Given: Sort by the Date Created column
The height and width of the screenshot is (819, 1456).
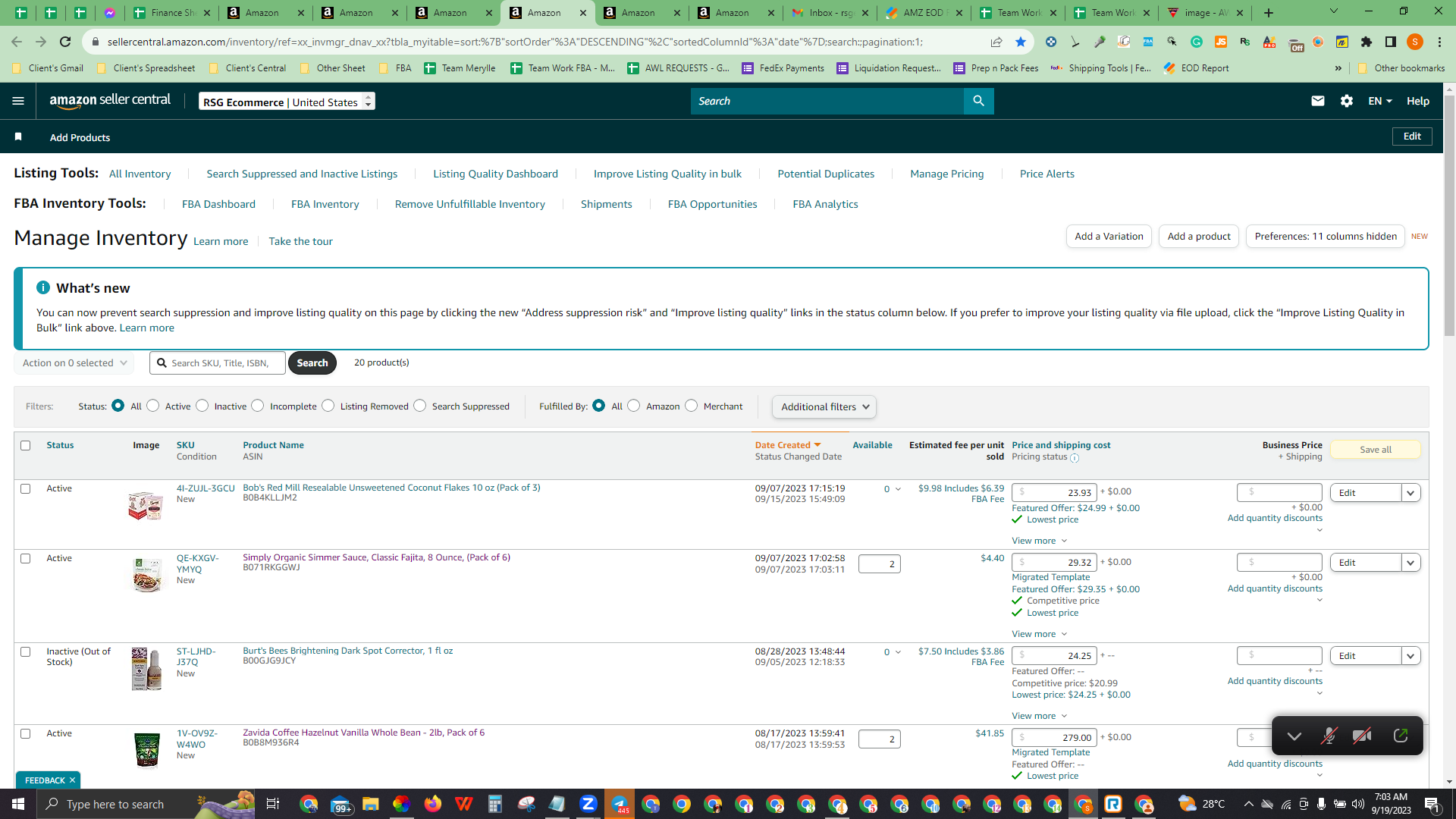Looking at the screenshot, I should click(x=787, y=445).
